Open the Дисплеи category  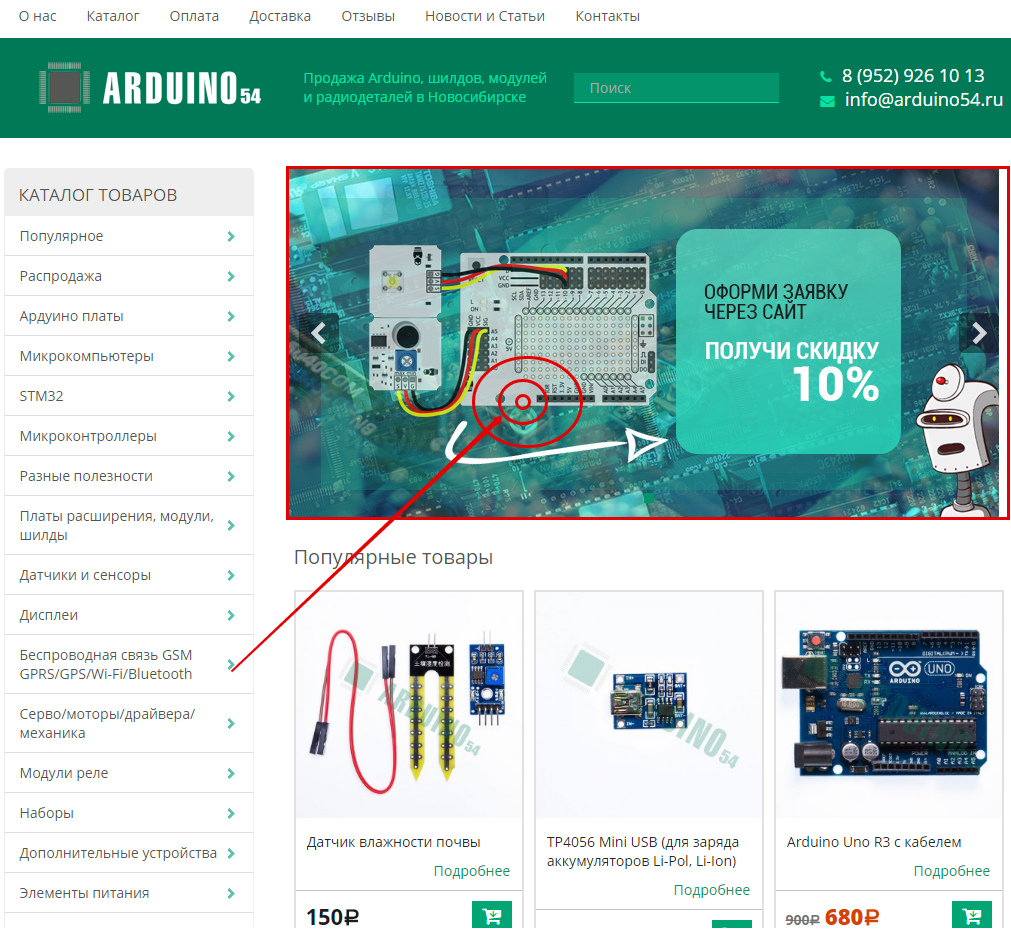(x=129, y=615)
